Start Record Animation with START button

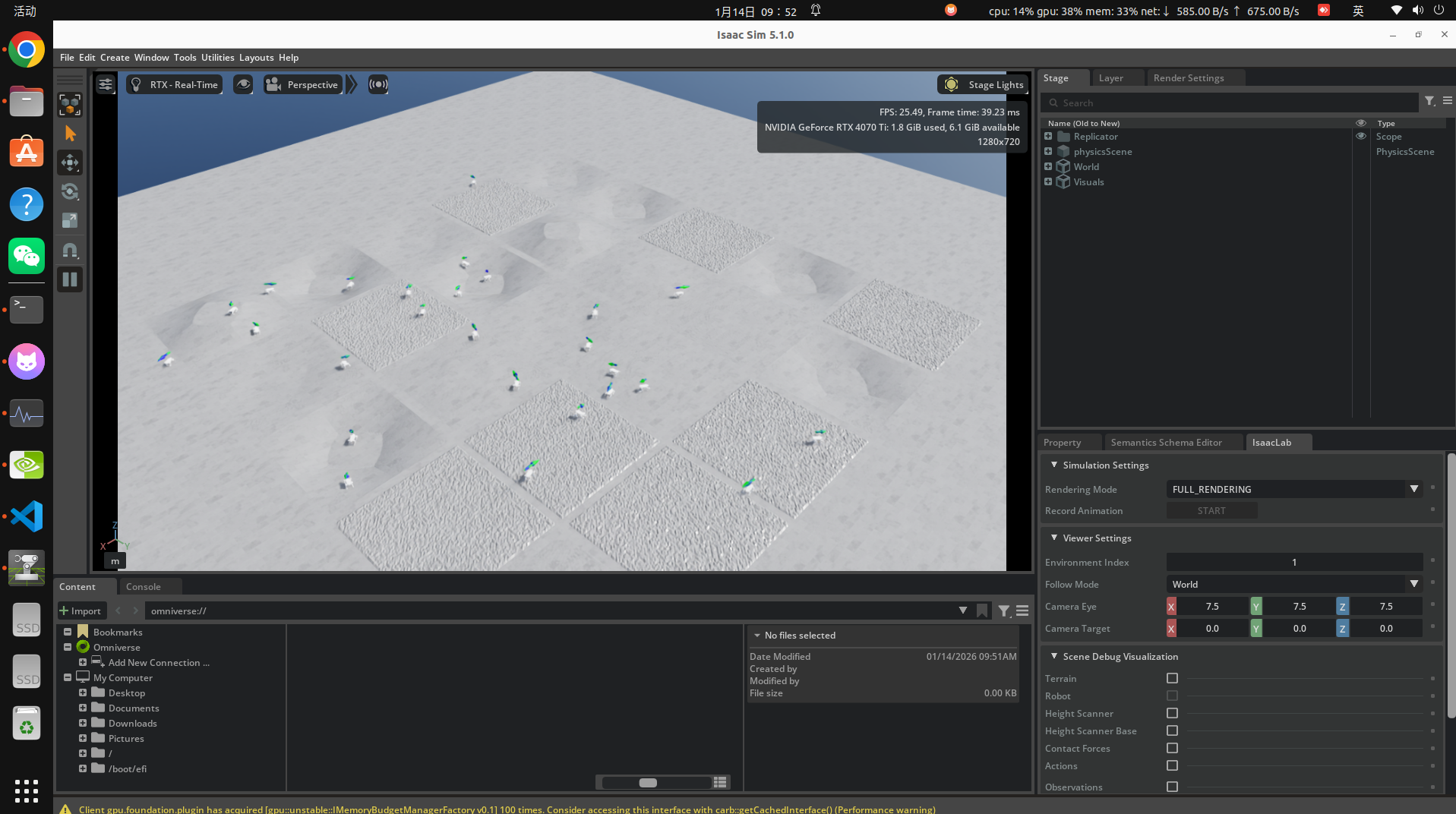click(1211, 511)
